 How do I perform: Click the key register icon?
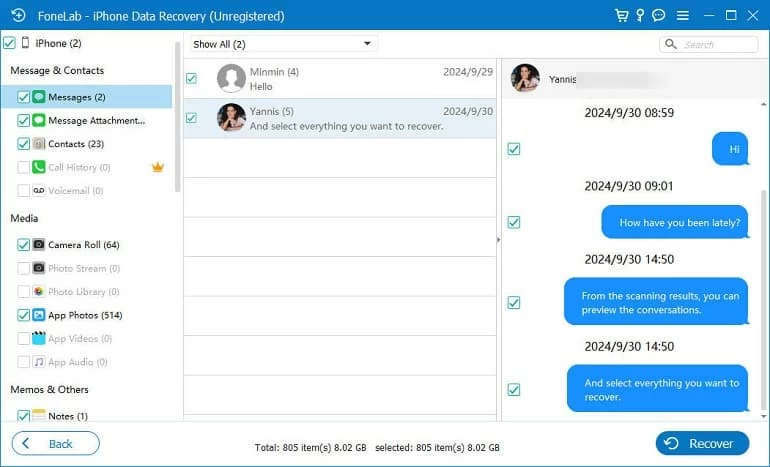coord(640,15)
